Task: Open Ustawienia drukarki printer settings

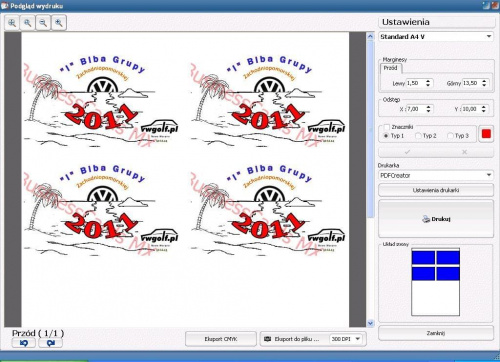Action: coord(436,190)
